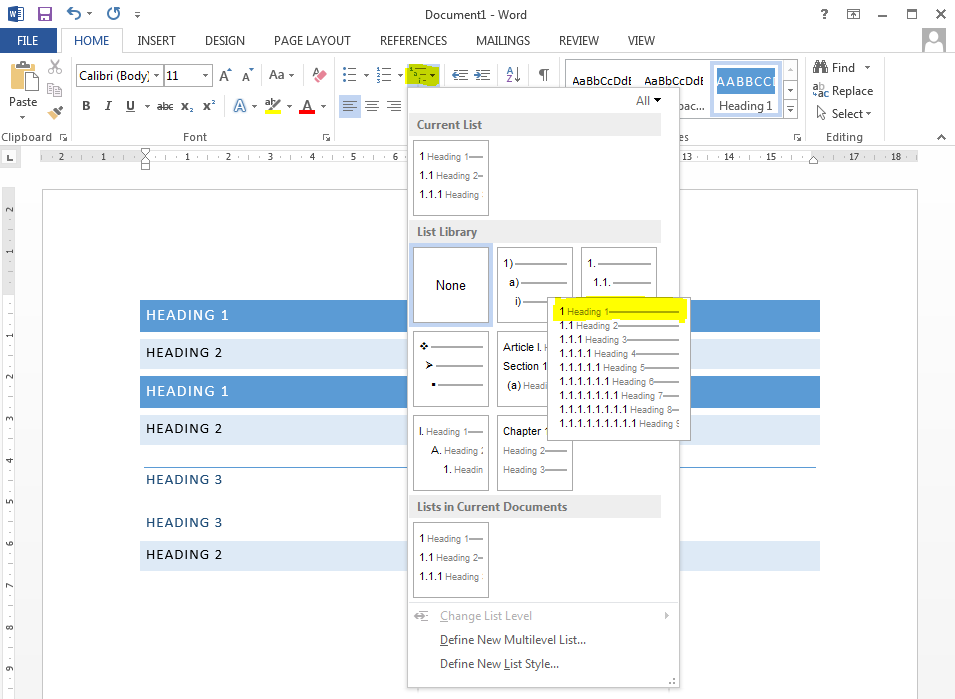Image resolution: width=955 pixels, height=699 pixels.
Task: Click the Grow Font icon
Action: coord(225,74)
